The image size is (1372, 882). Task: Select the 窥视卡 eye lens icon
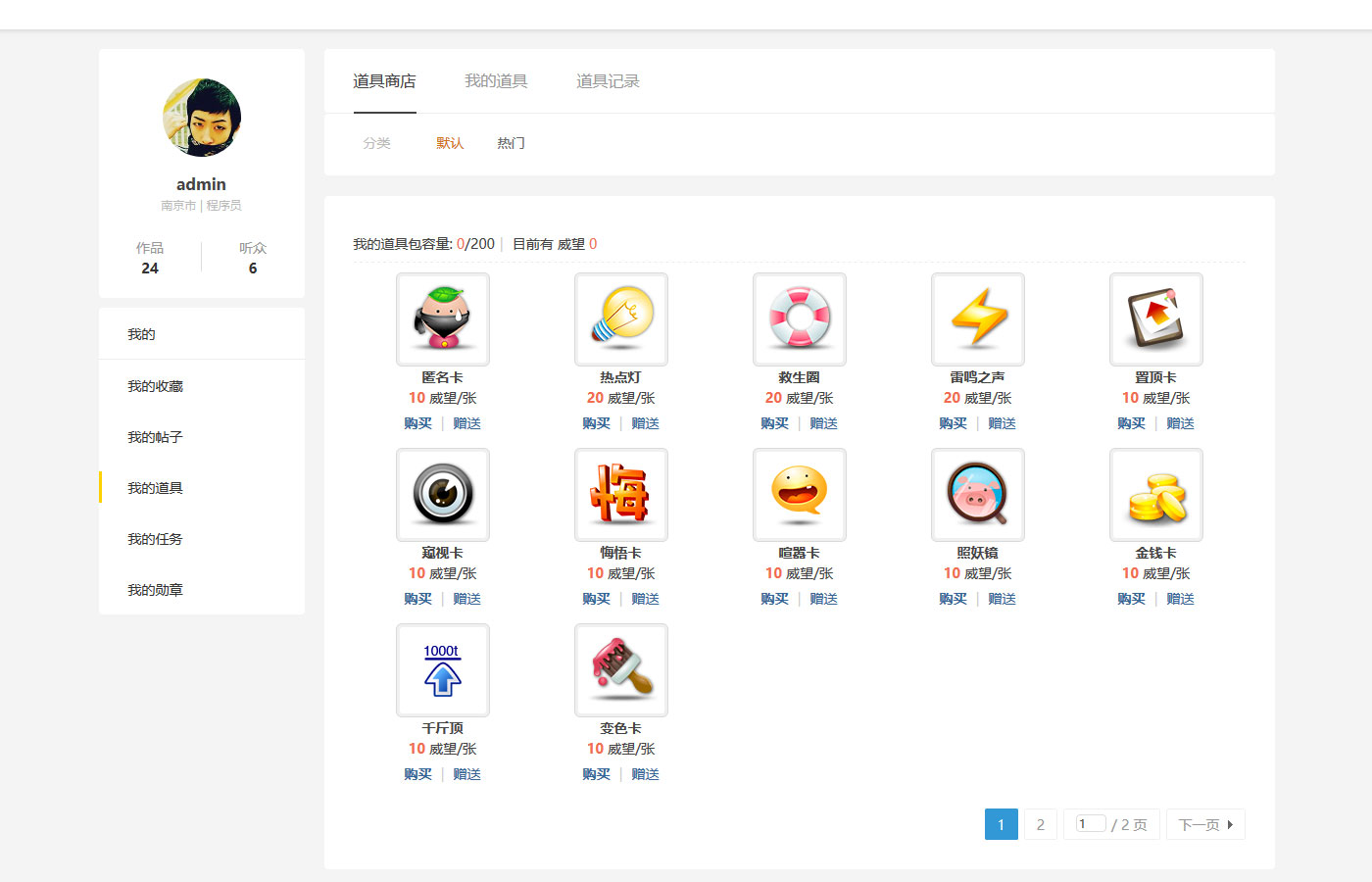[x=443, y=495]
